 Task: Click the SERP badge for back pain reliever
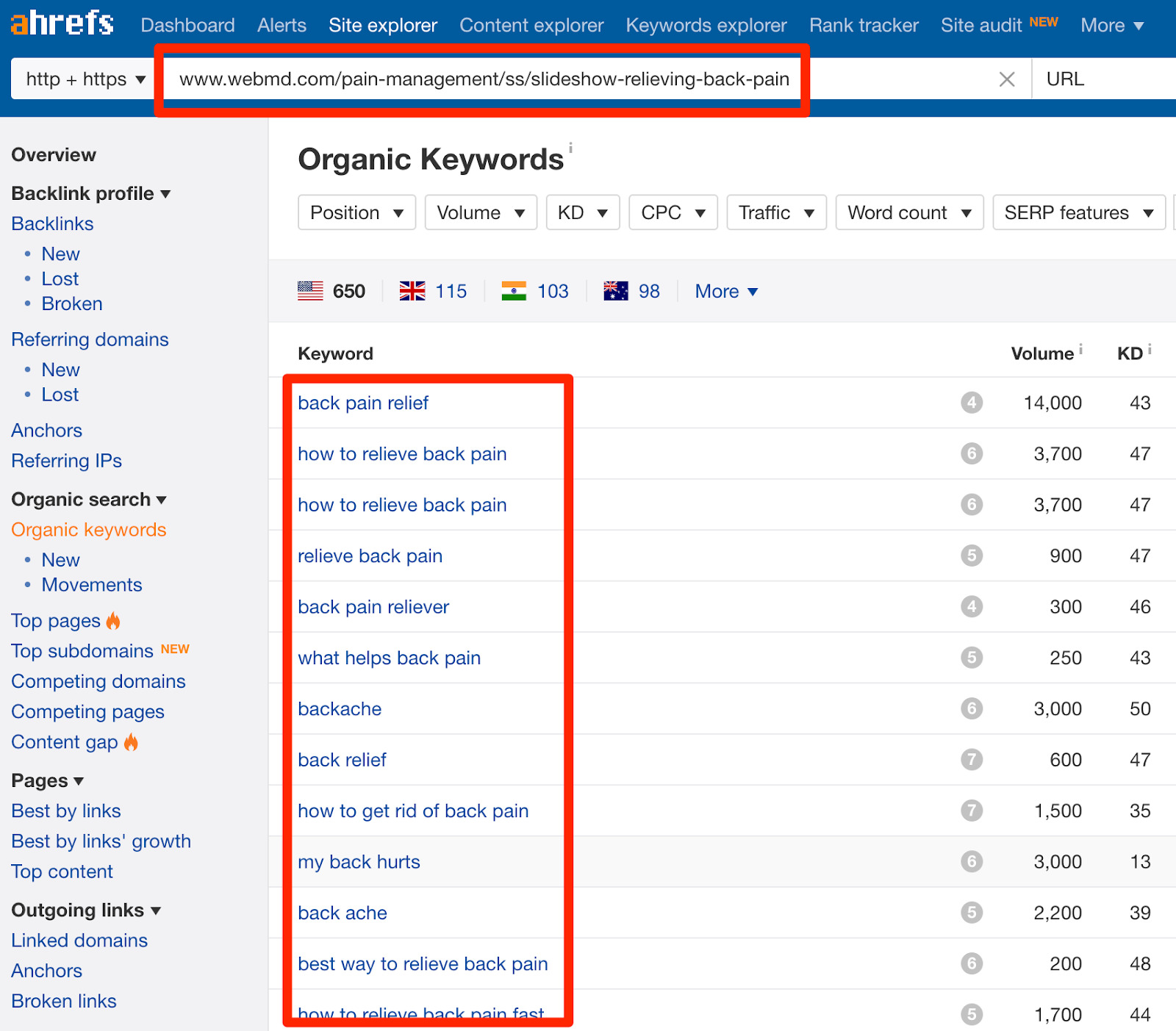coord(972,607)
